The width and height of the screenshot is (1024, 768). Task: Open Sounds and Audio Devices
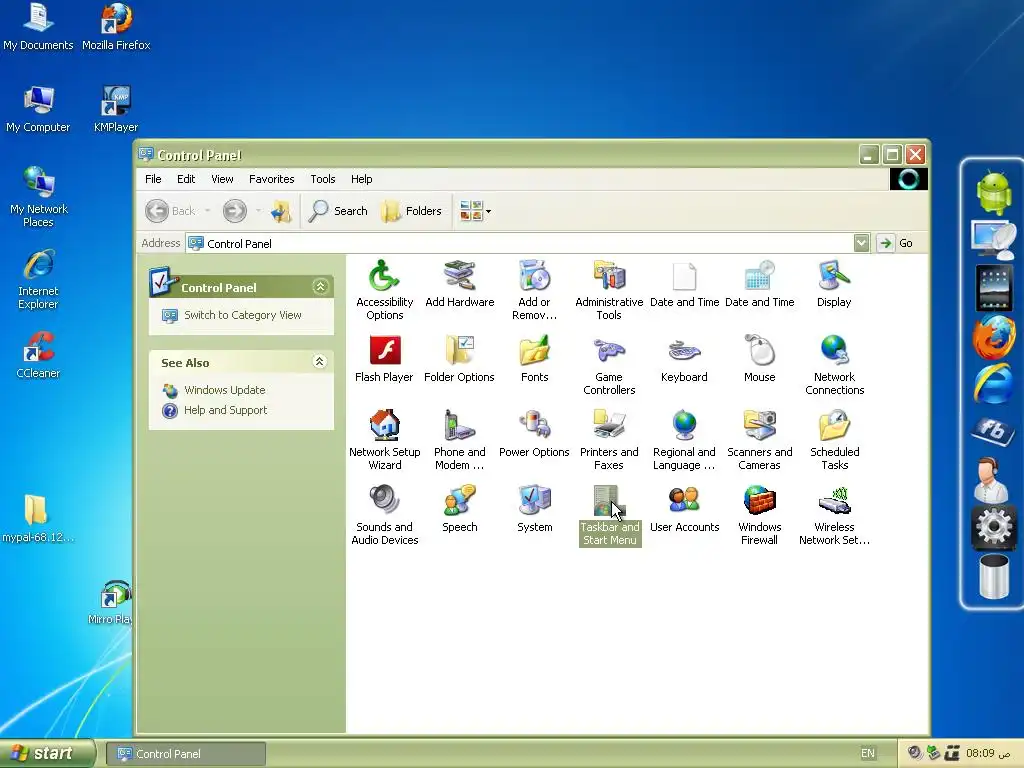[x=384, y=515]
